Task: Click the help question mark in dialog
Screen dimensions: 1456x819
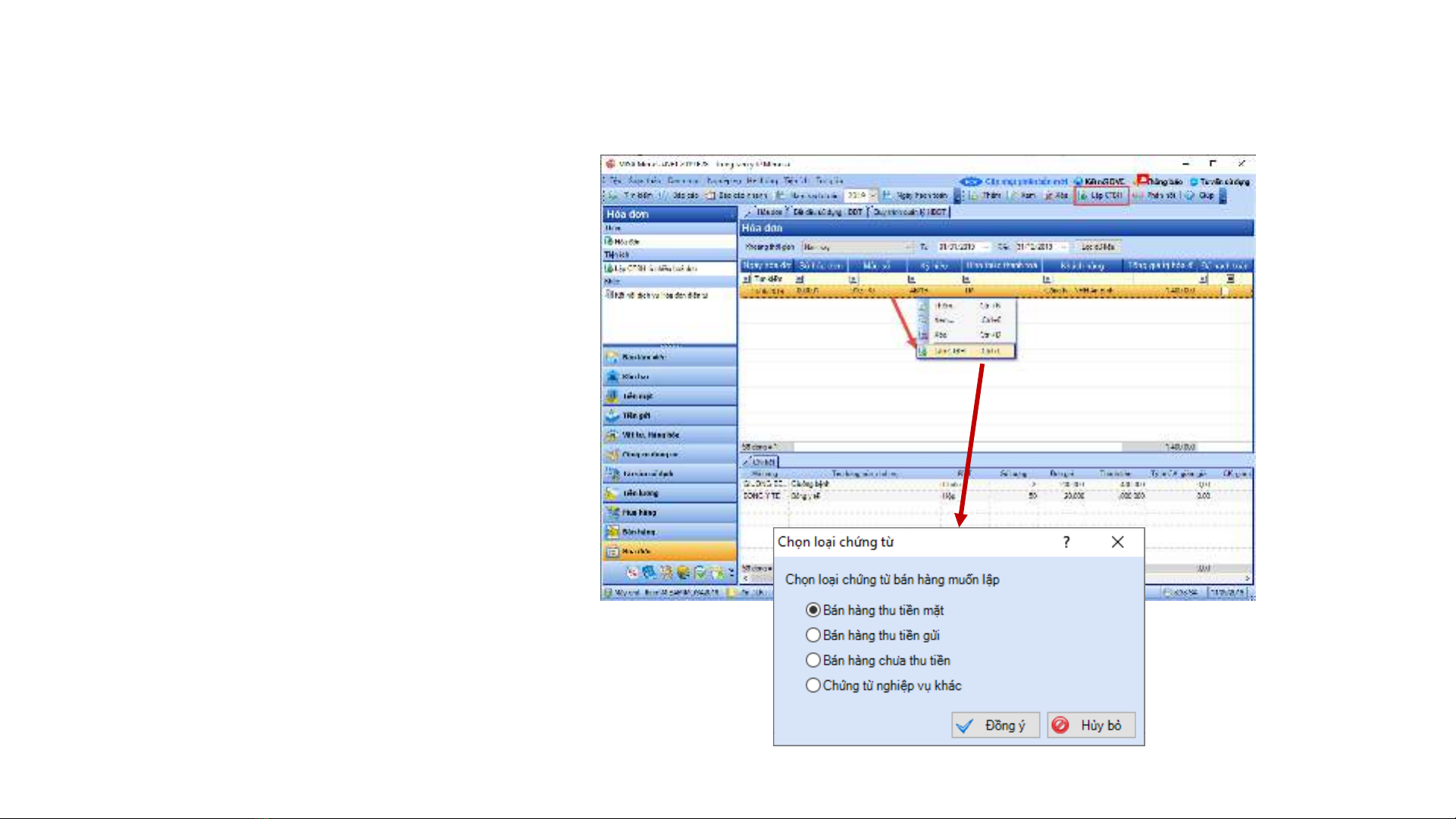Action: tap(1066, 542)
